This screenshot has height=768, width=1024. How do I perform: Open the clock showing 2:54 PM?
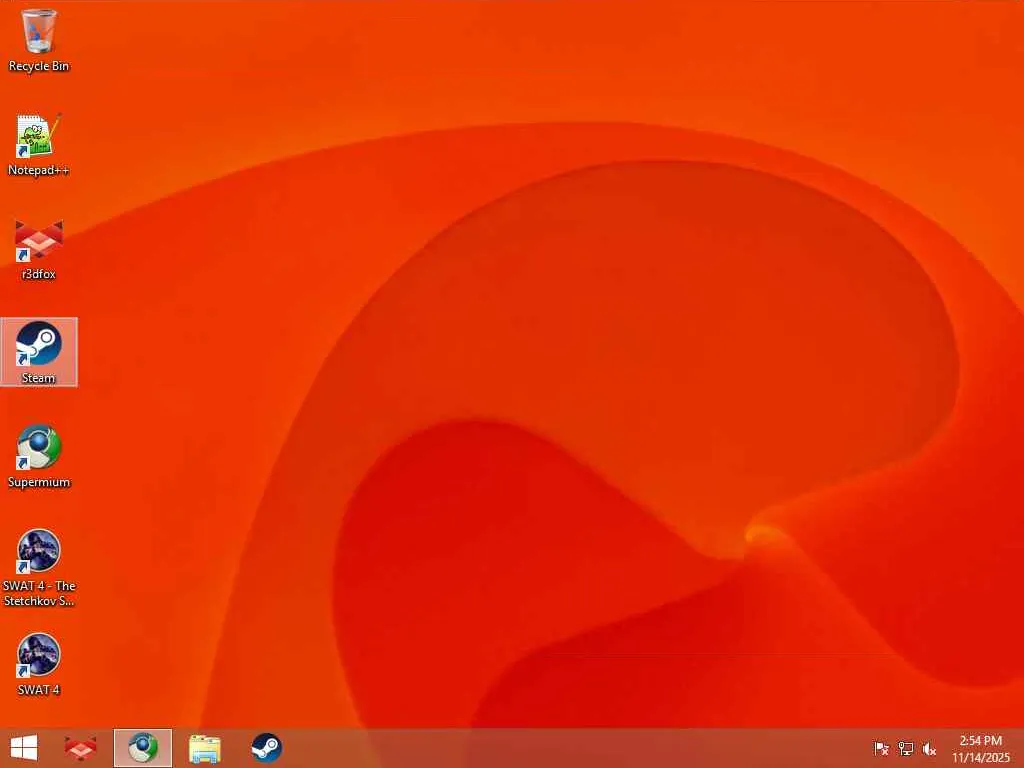coord(980,748)
